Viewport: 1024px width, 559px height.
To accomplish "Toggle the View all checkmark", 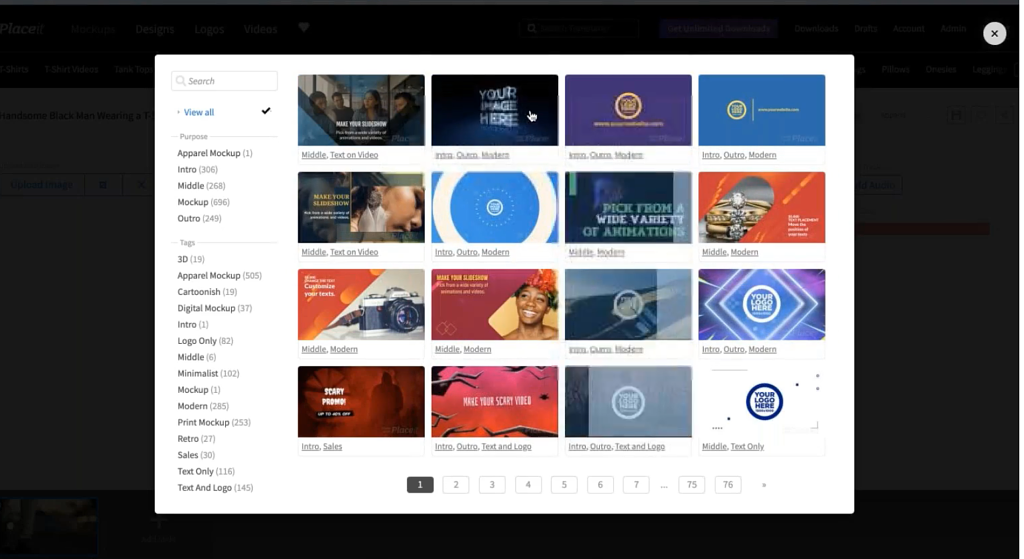I will (x=266, y=111).
